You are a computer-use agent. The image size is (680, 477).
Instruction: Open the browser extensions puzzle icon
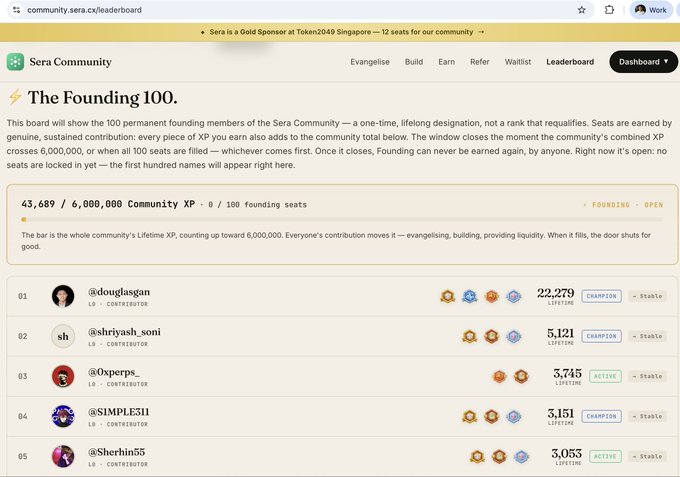[x=609, y=10]
